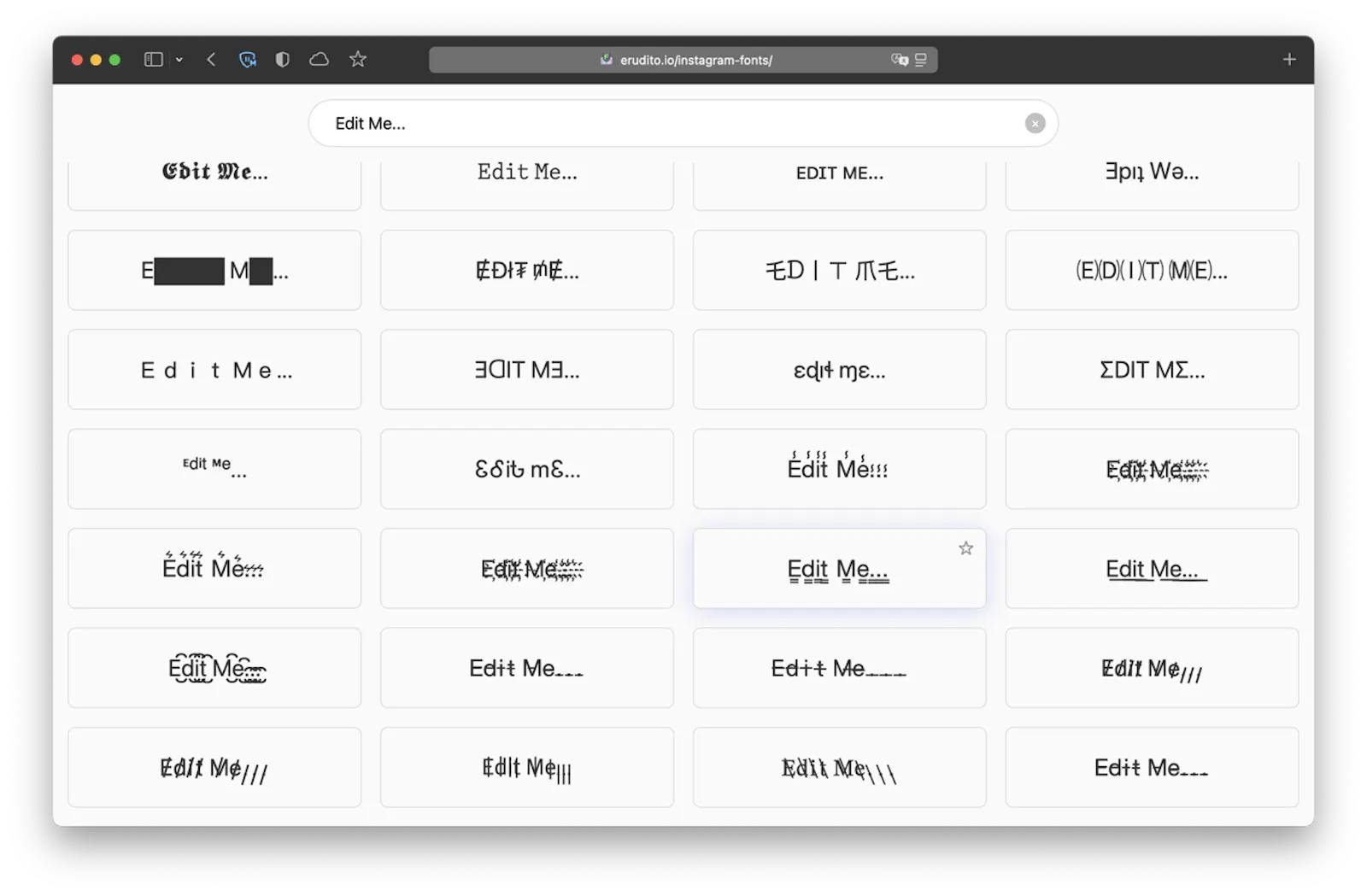Select the wide-spaced 'E d i t M e' card

pyautogui.click(x=214, y=370)
